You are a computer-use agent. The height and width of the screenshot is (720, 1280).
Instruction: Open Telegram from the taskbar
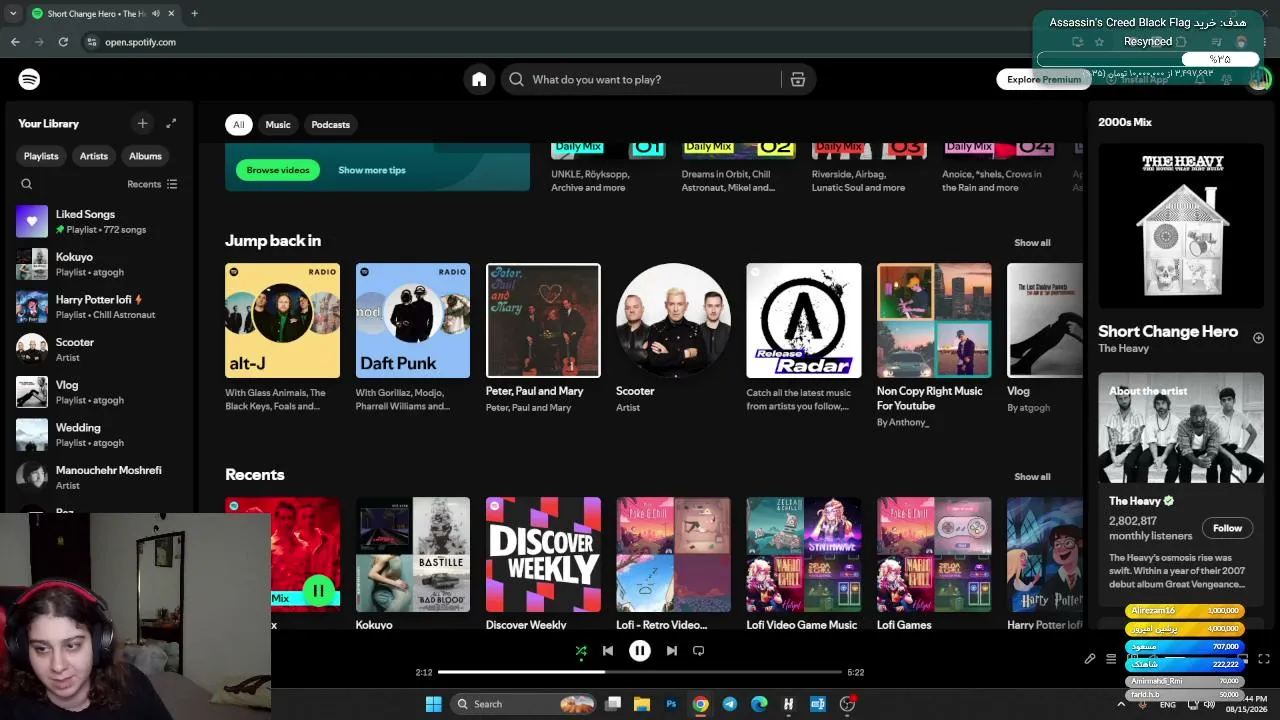pyautogui.click(x=730, y=704)
